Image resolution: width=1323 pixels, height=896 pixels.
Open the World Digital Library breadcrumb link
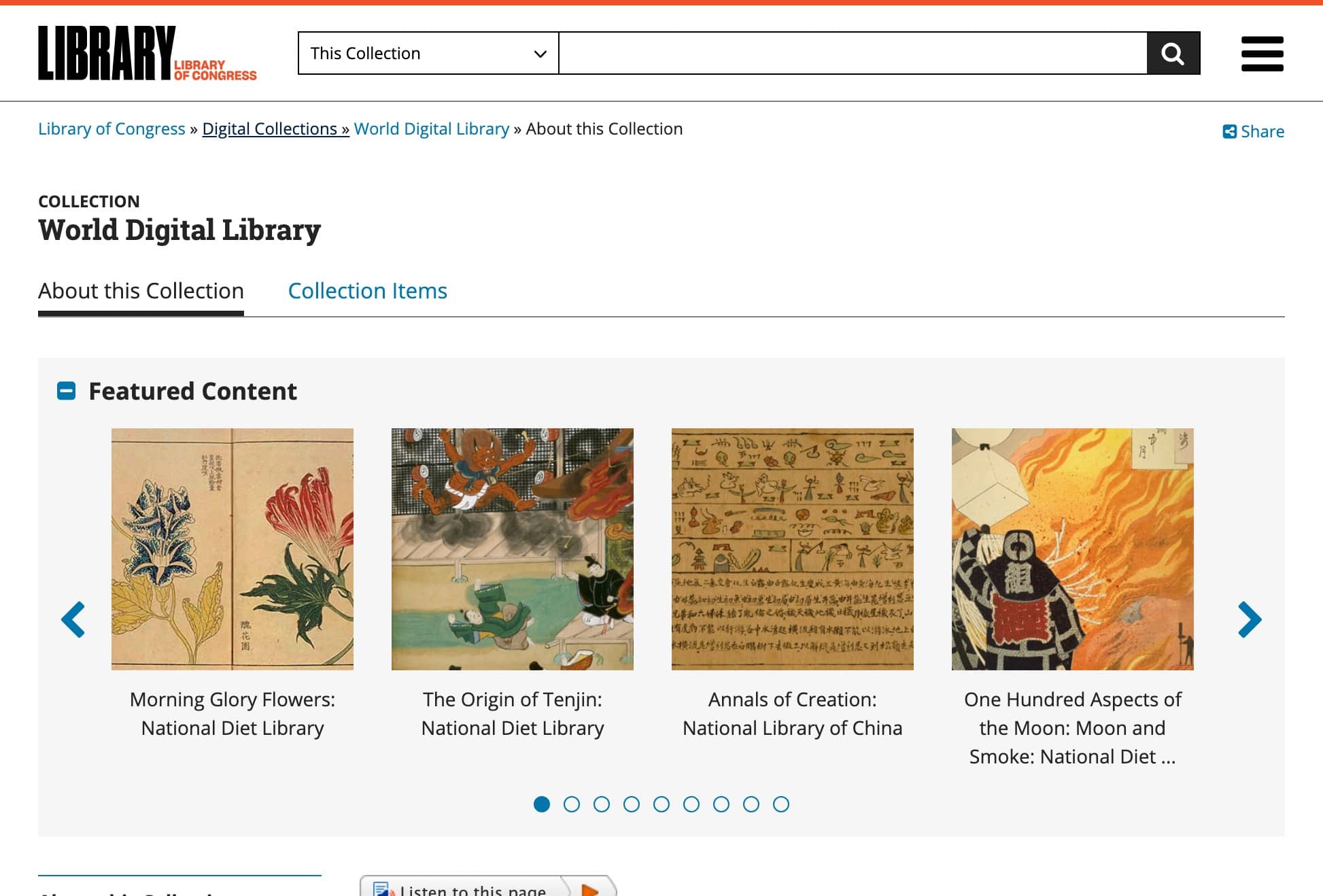(431, 129)
